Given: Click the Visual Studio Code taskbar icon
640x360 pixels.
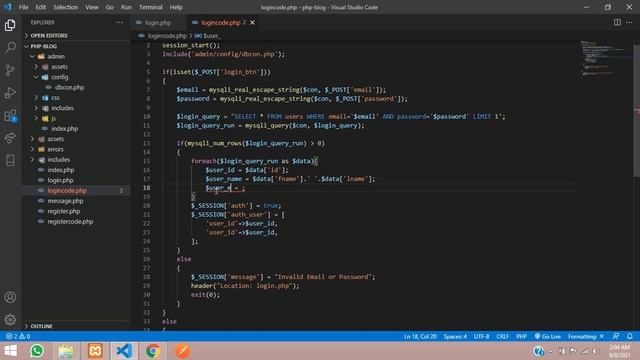Looking at the screenshot, I should [x=124, y=351].
